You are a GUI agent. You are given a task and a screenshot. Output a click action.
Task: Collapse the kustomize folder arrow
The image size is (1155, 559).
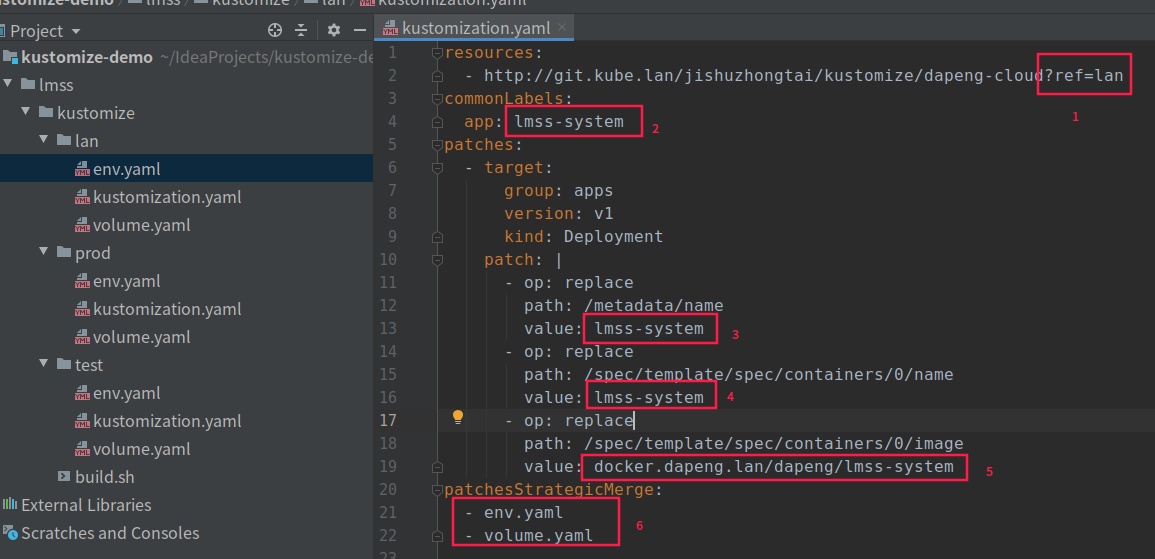tap(26, 112)
